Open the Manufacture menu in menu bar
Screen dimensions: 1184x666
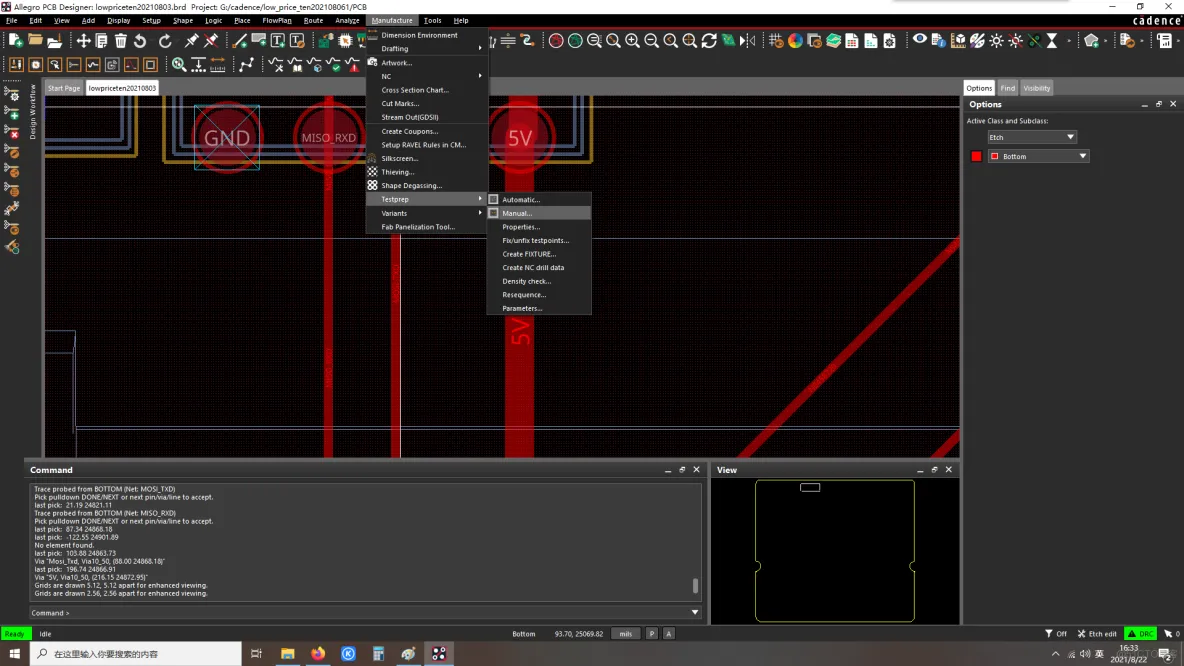point(392,20)
